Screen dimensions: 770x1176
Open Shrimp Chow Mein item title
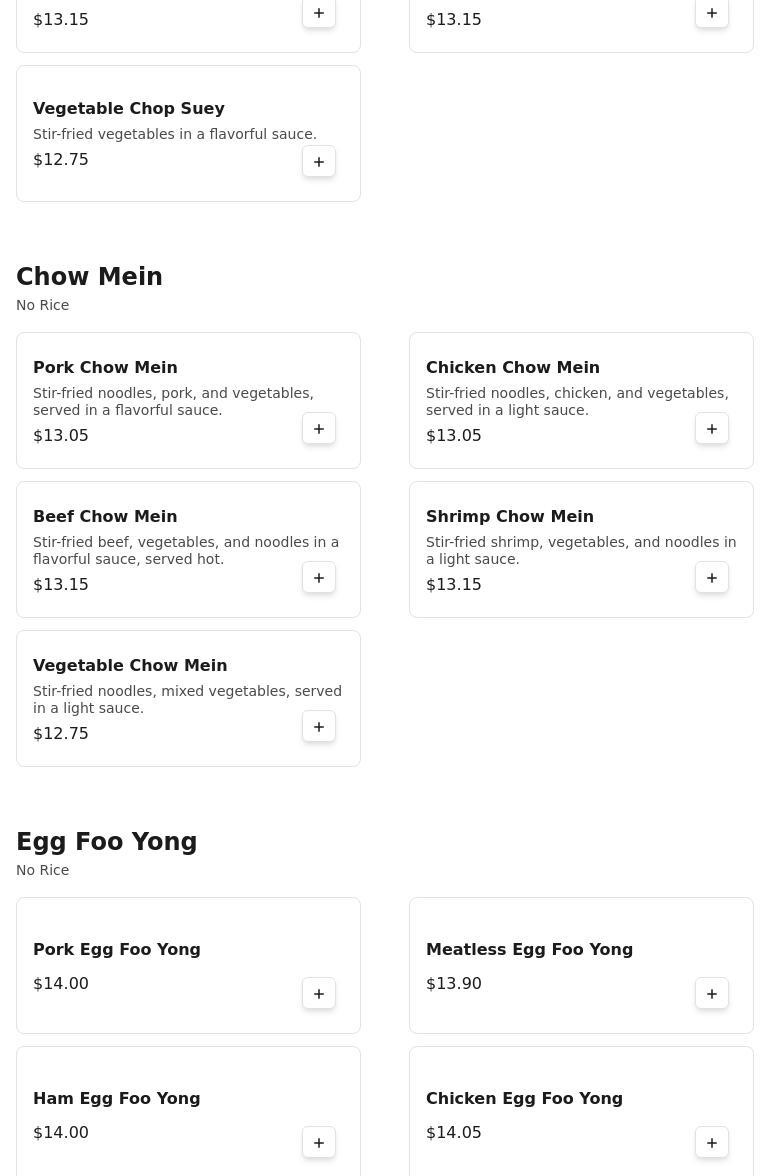[x=510, y=516]
